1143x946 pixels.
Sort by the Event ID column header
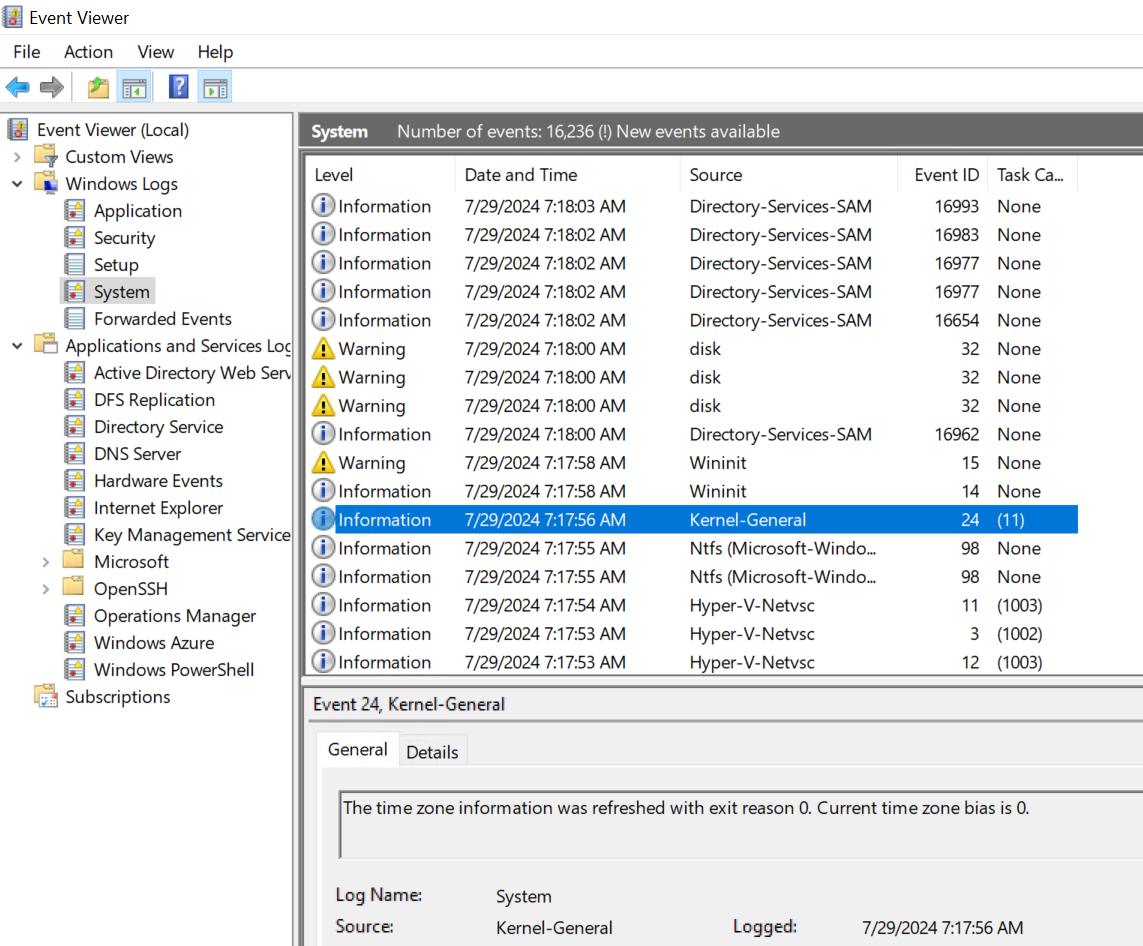coord(943,175)
